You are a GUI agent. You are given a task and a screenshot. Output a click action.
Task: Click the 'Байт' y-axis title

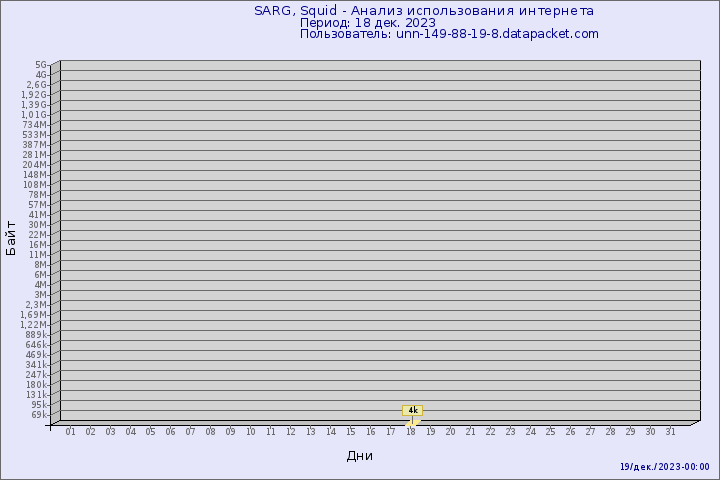tap(11, 238)
